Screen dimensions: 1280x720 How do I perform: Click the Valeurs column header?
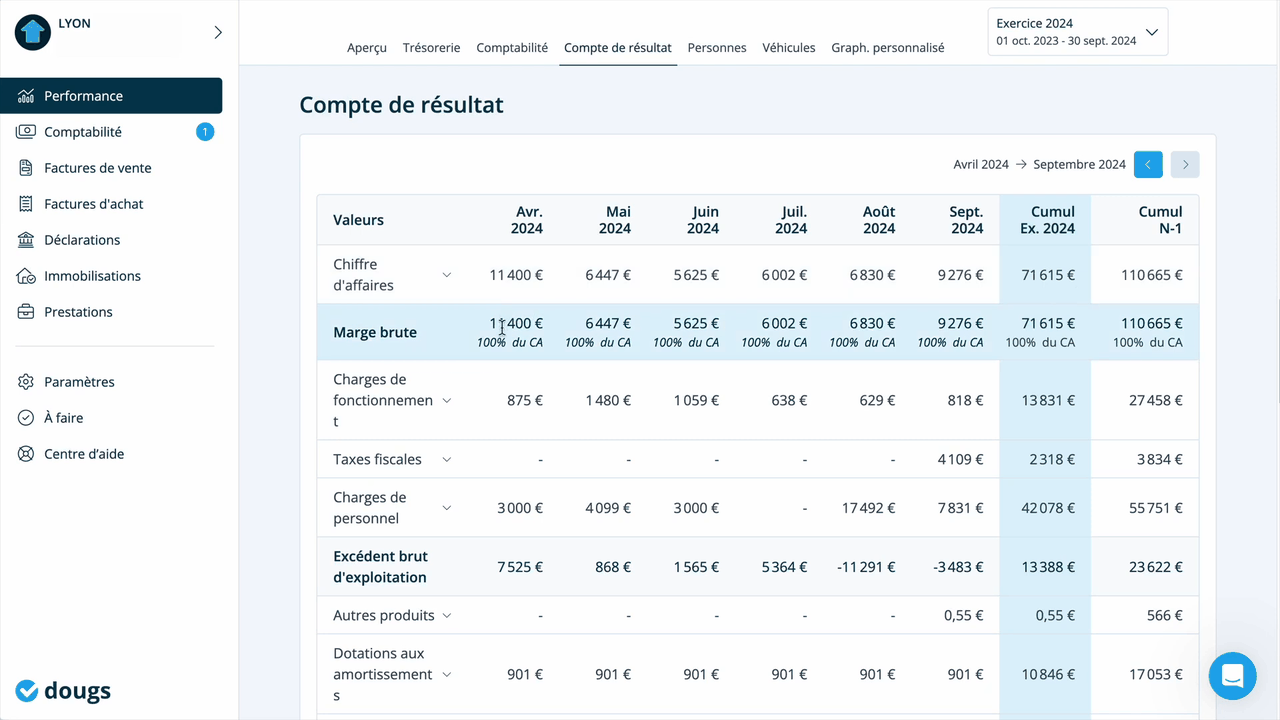pos(358,220)
